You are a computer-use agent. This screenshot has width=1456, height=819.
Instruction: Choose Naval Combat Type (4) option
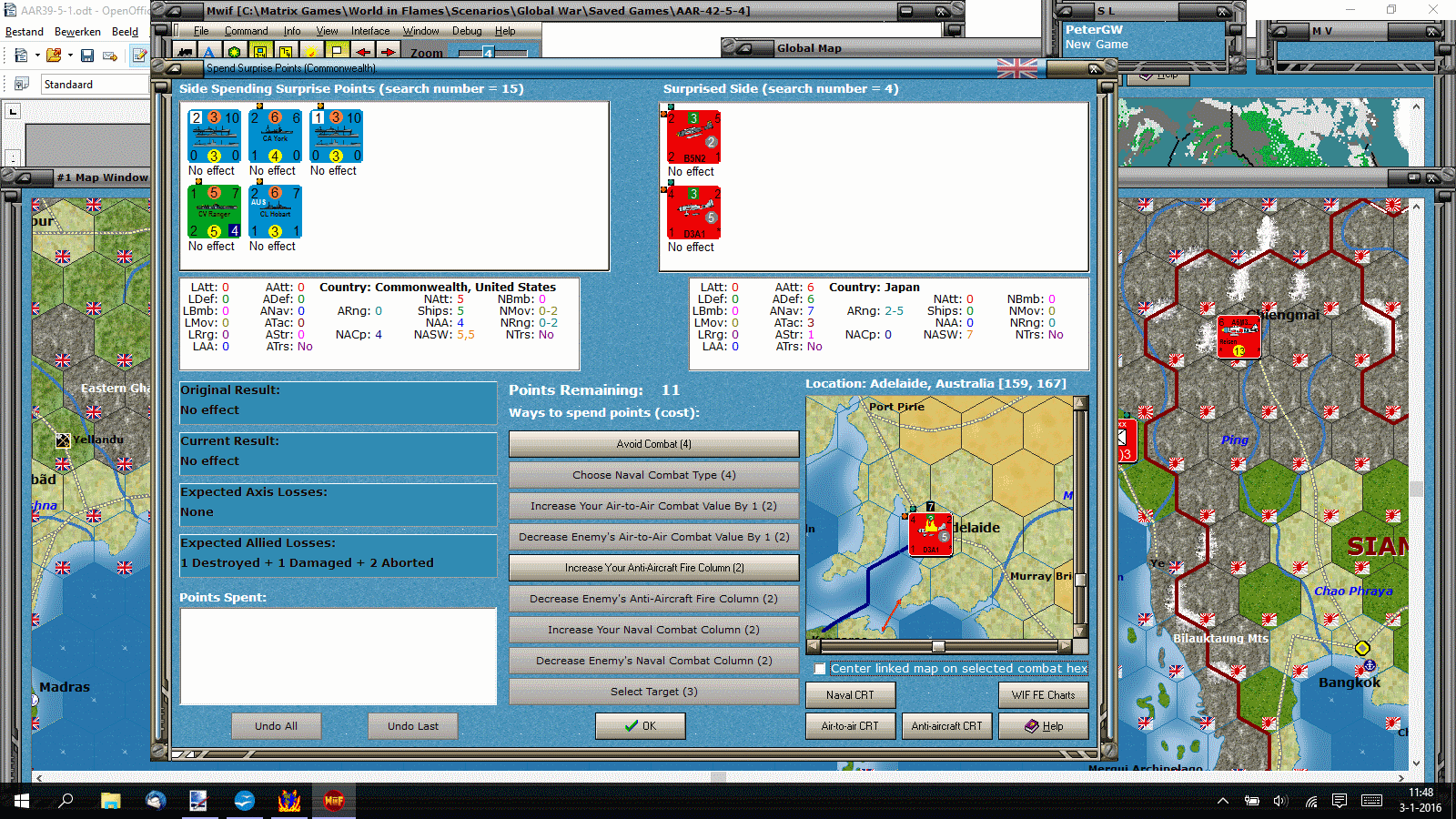tap(653, 475)
